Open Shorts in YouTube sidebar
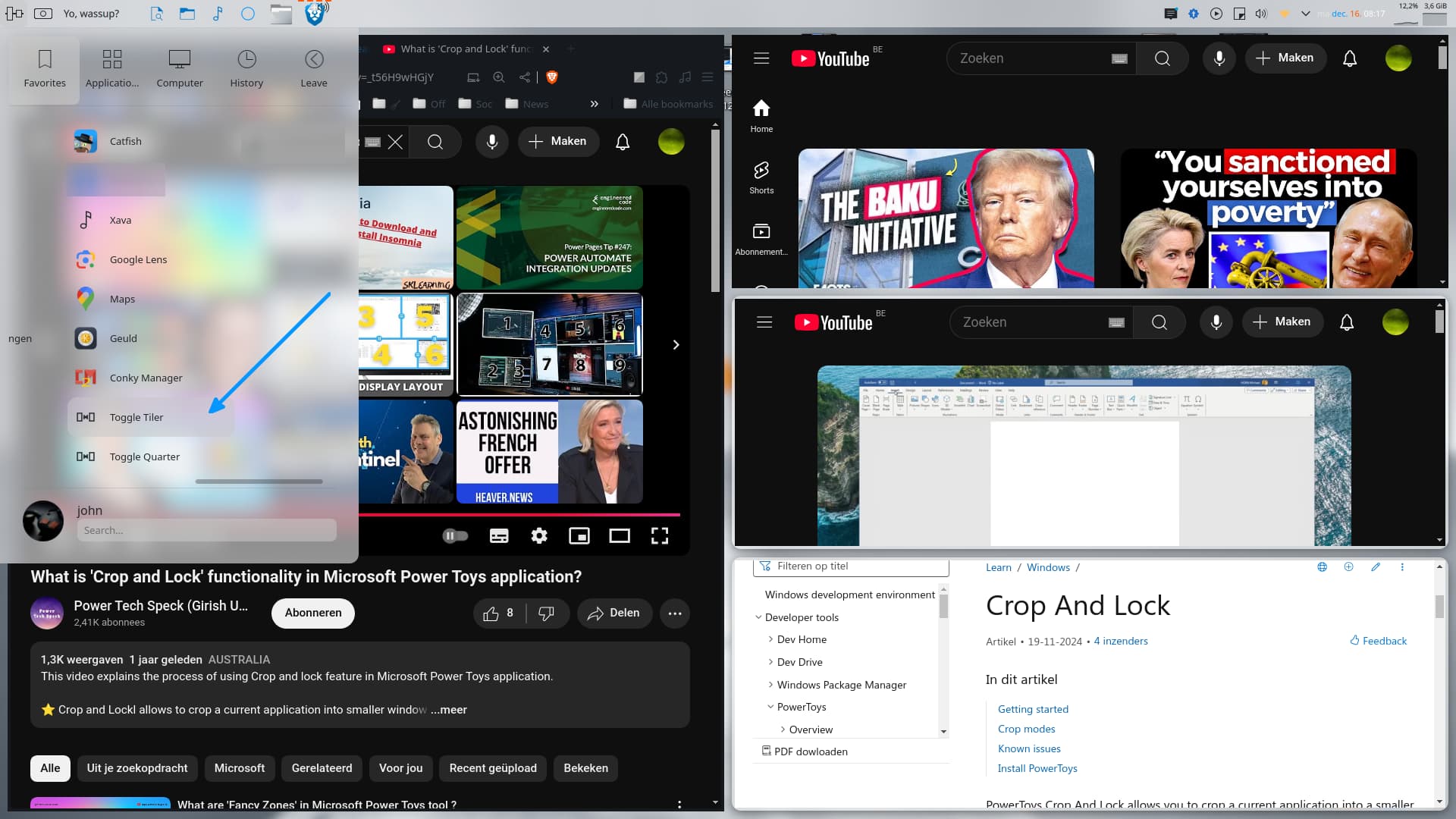The height and width of the screenshot is (819, 1456). click(761, 177)
